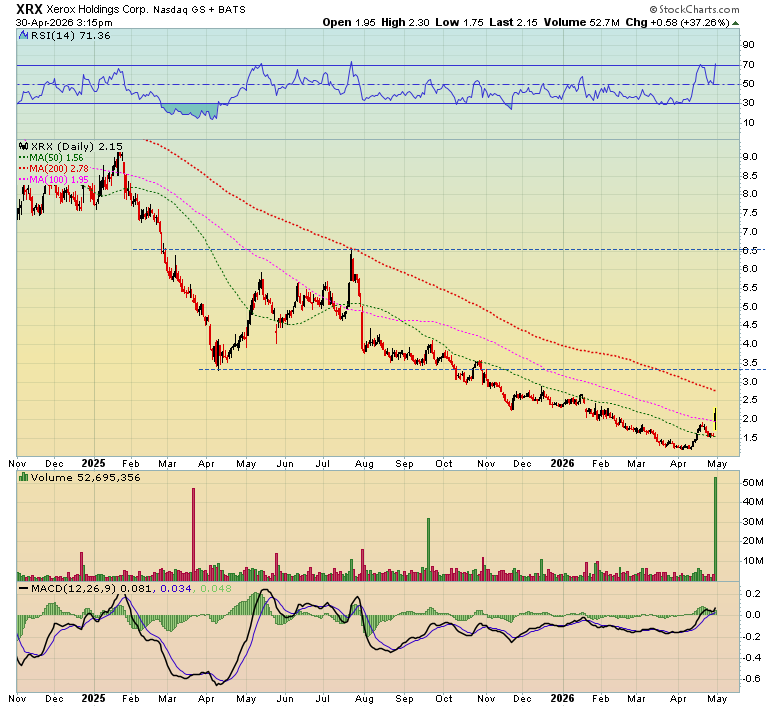Click the 2025 year label under price chart

tap(93, 463)
